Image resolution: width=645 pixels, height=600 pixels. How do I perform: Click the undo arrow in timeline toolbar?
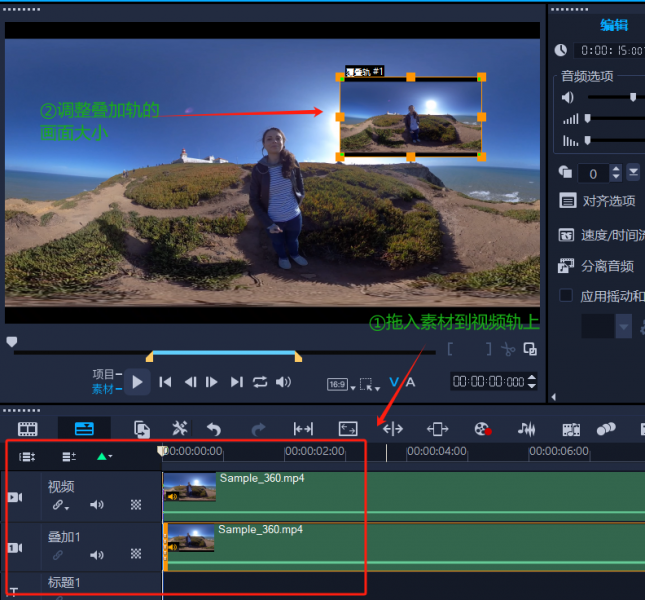coord(213,429)
